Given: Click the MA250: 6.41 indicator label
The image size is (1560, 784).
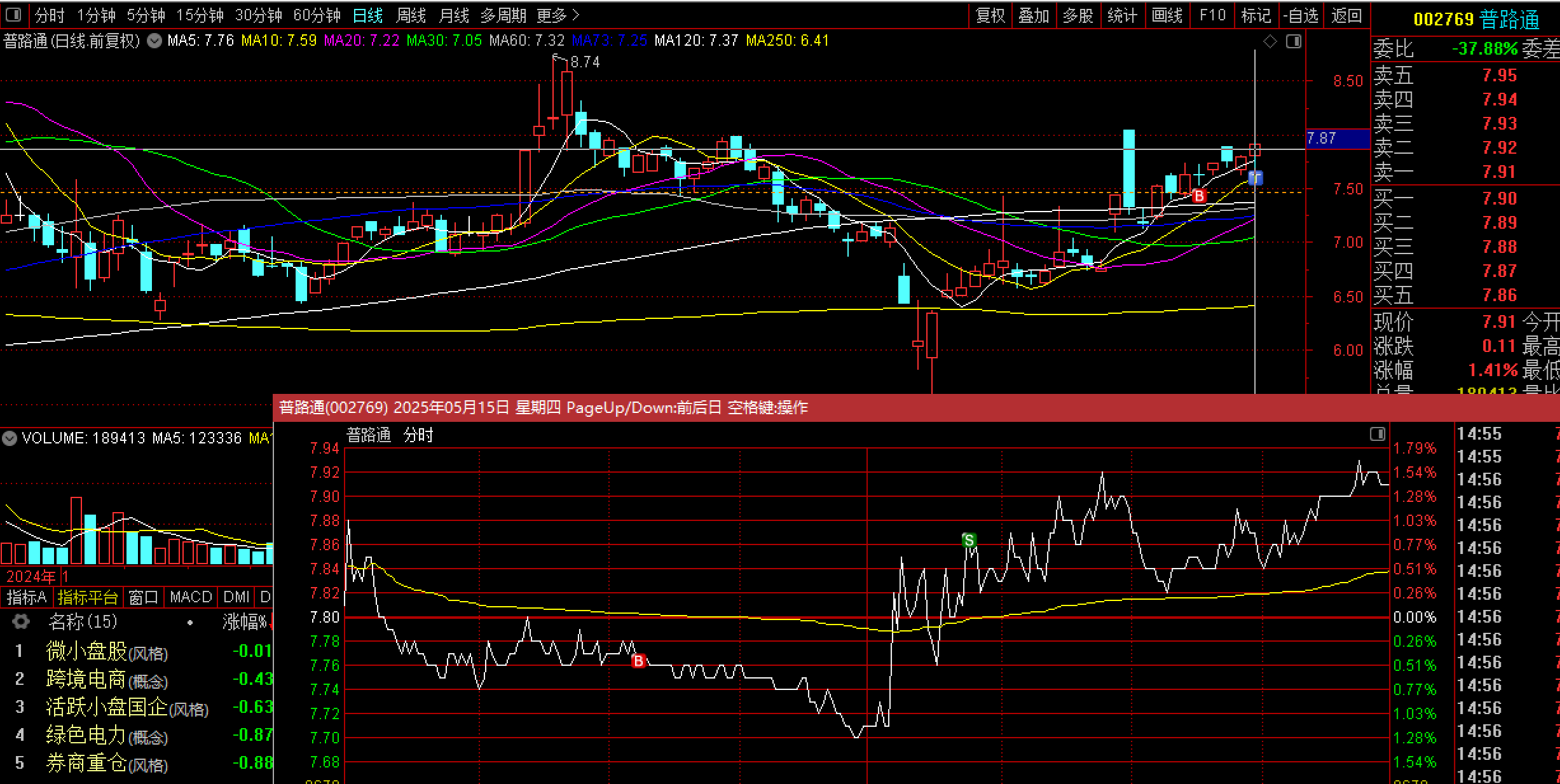Looking at the screenshot, I should point(788,41).
